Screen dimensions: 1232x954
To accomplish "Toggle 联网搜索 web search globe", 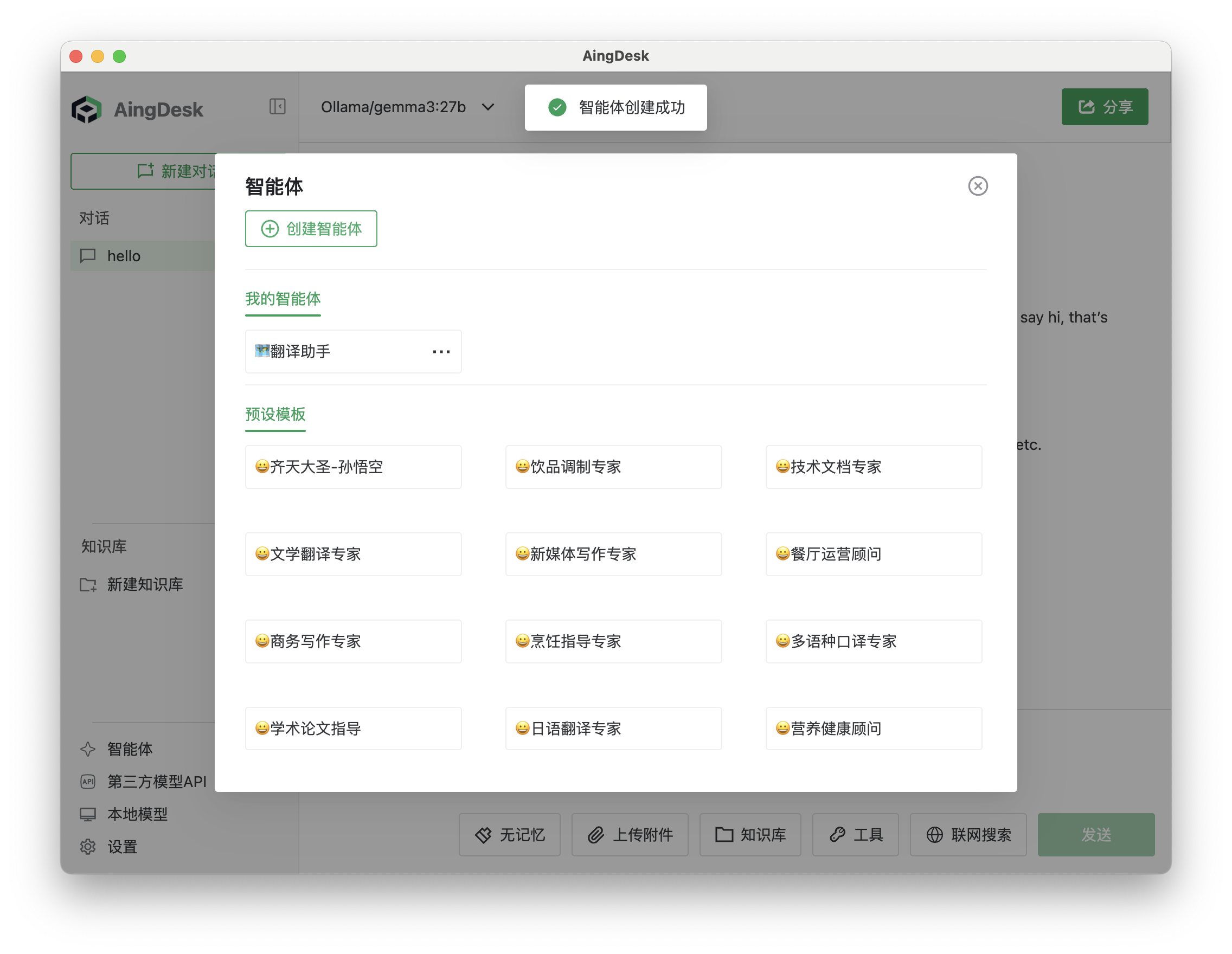I will coord(935,834).
